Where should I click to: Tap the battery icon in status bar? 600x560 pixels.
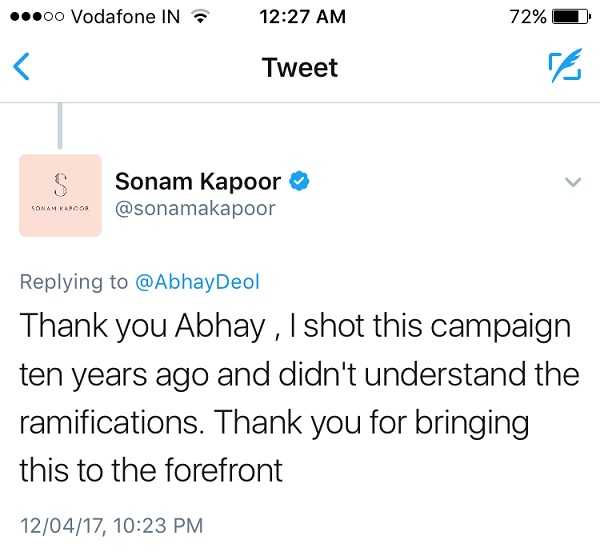click(x=572, y=17)
